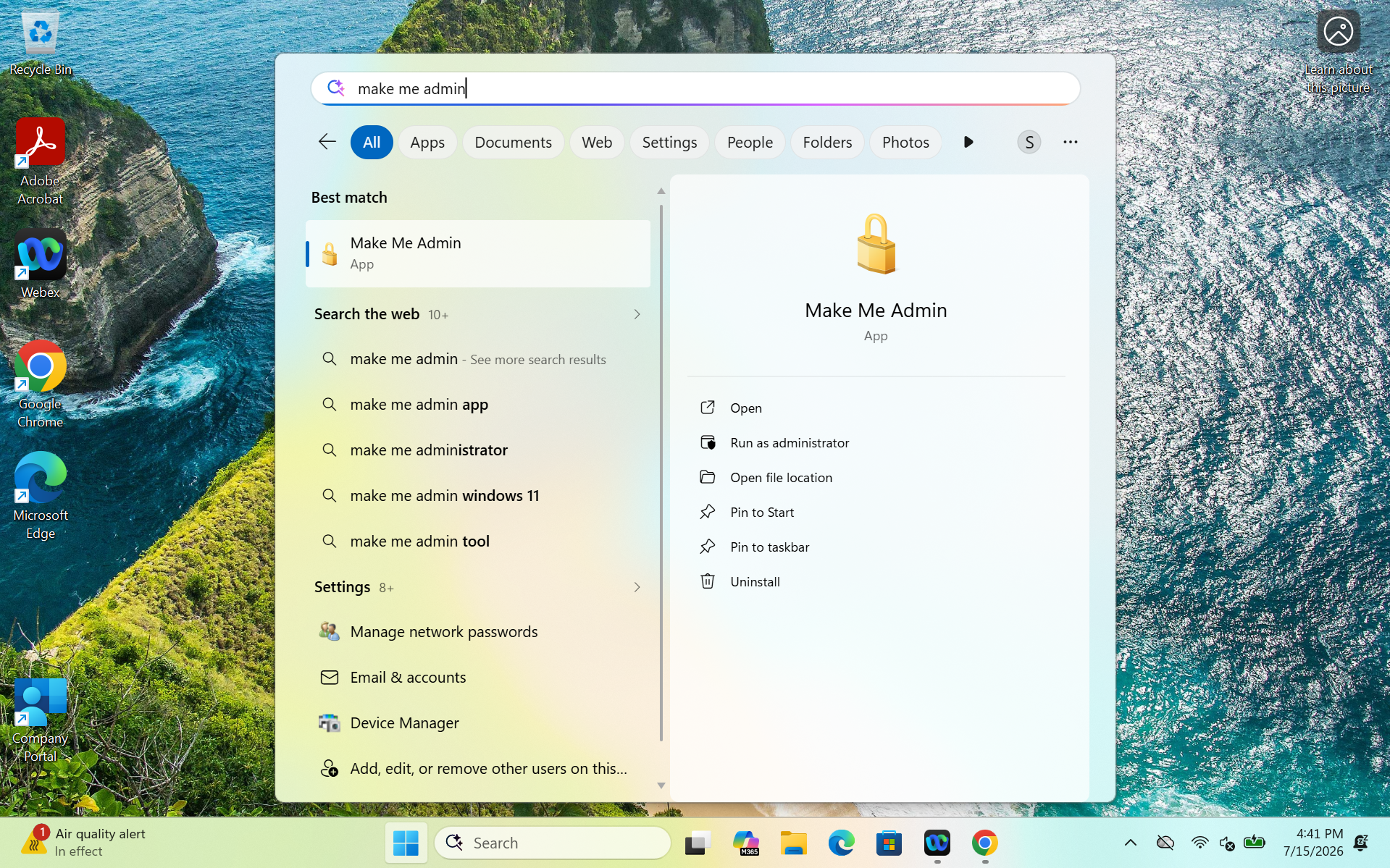Select 'make me admin app' suggestion

pyautogui.click(x=478, y=405)
